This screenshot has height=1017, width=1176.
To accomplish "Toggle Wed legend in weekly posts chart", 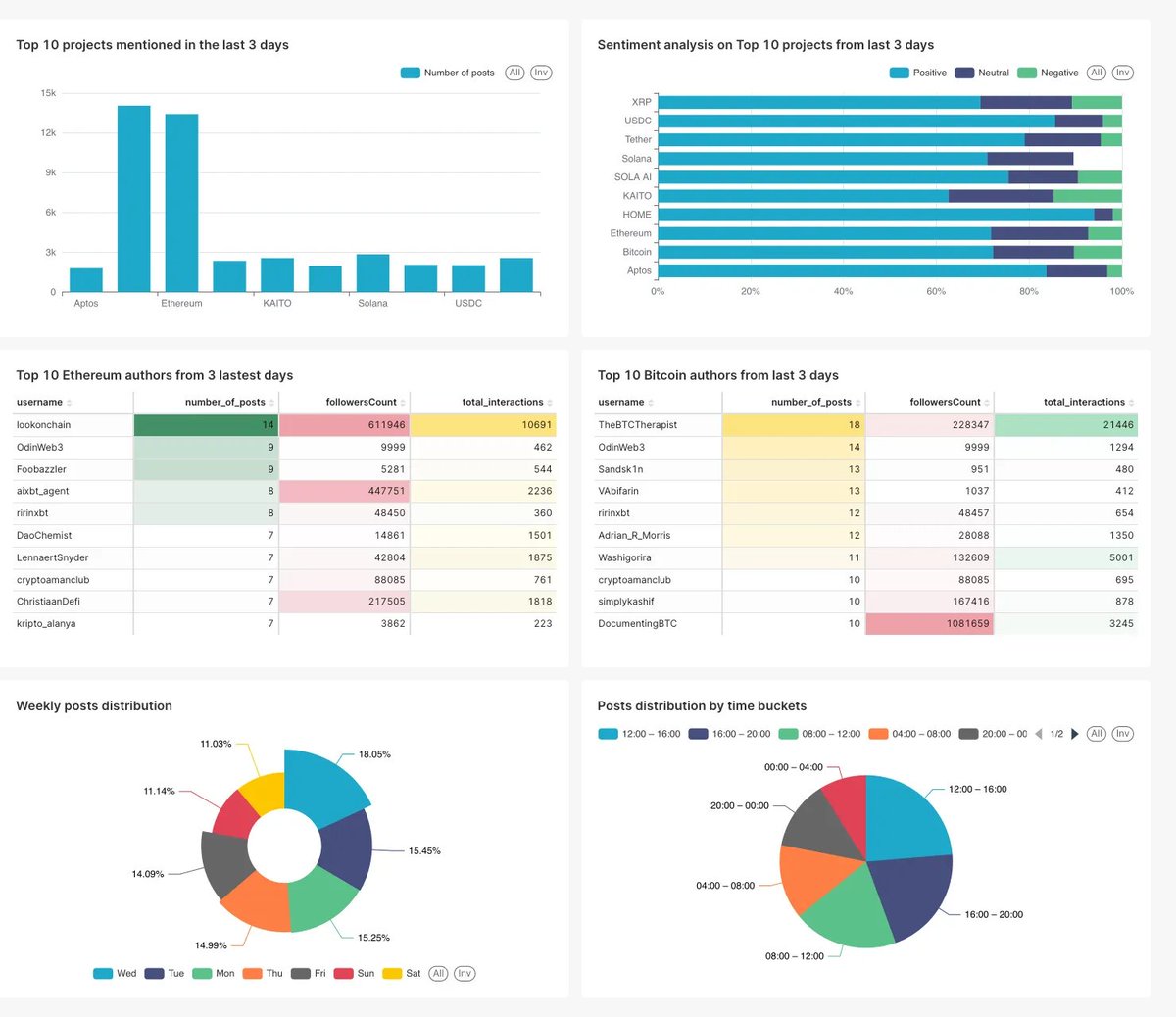I will [115, 973].
